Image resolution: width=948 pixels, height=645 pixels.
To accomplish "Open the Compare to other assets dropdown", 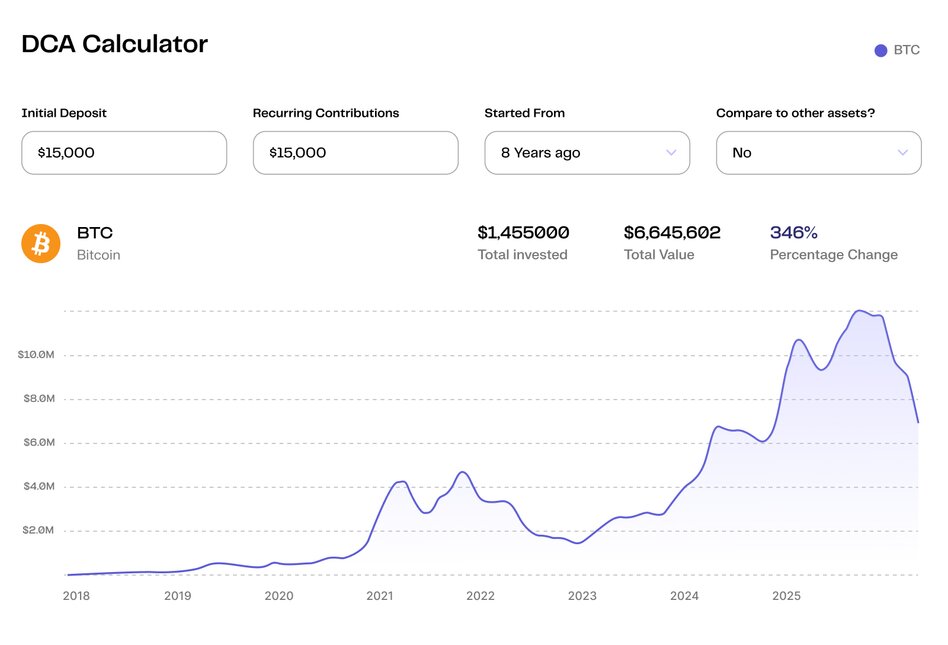I will click(818, 153).
